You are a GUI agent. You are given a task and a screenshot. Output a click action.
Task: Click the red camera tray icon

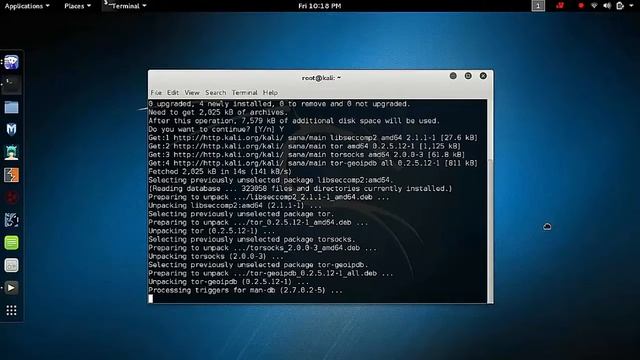[x=560, y=6]
